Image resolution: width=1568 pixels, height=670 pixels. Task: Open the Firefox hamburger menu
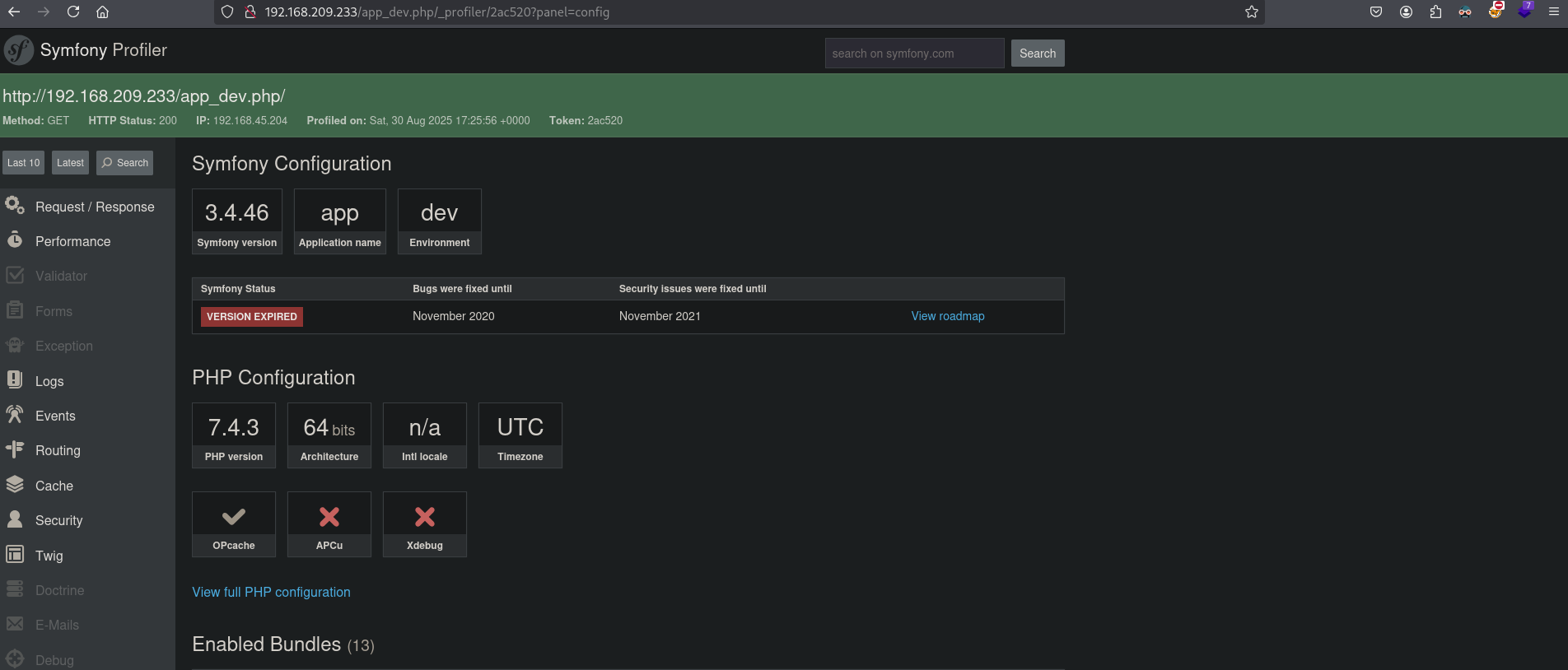click(1553, 12)
